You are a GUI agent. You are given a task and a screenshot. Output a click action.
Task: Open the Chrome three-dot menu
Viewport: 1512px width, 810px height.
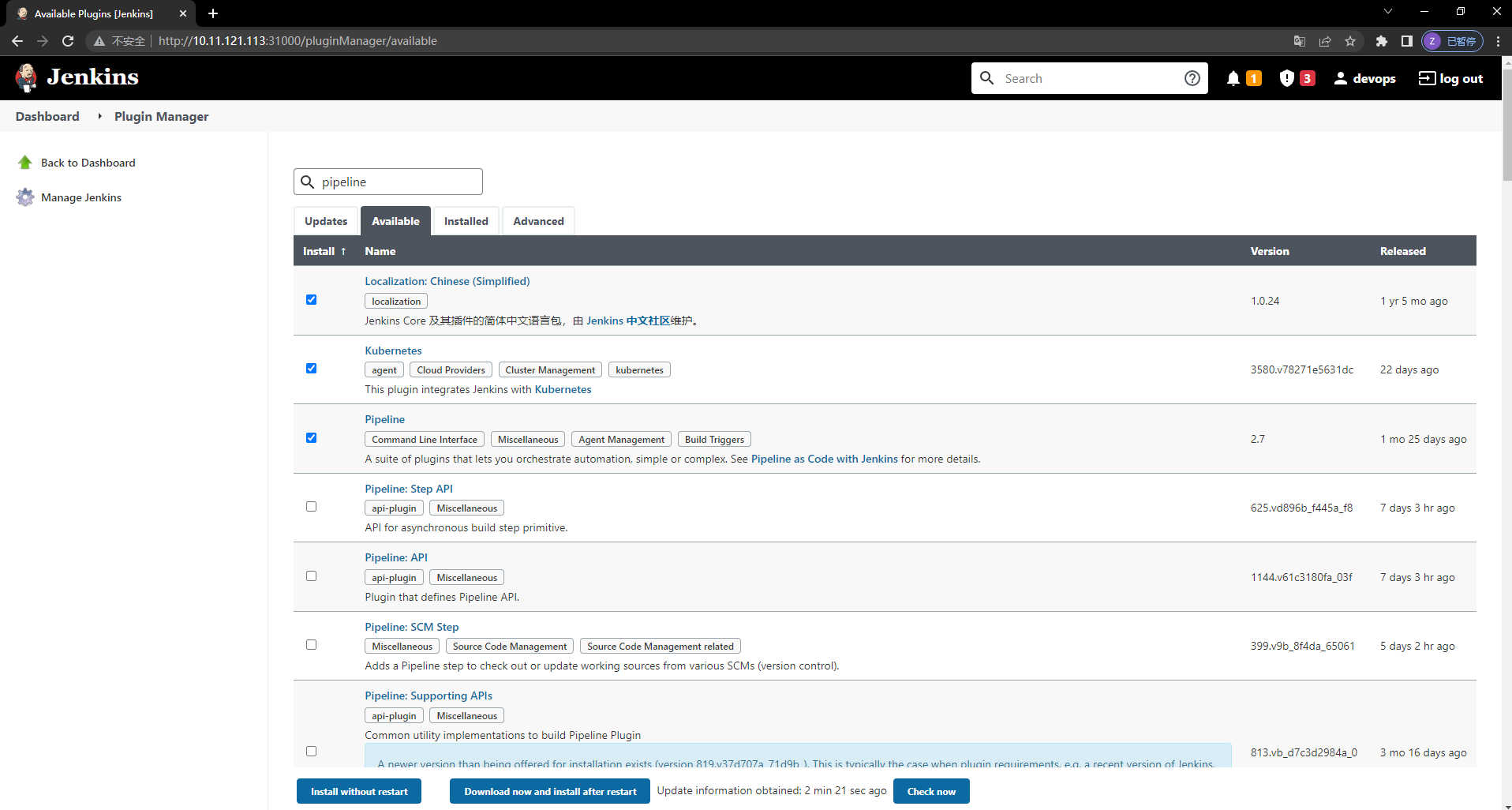1498,41
